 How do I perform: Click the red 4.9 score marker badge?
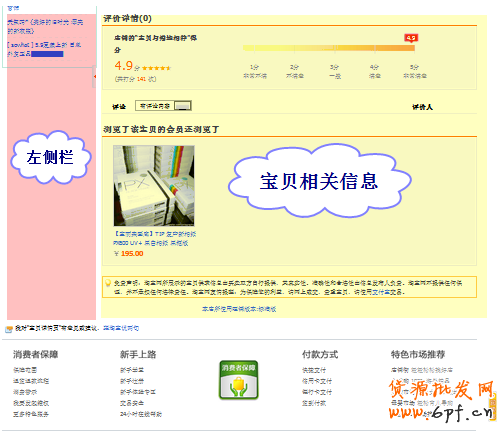411,38
